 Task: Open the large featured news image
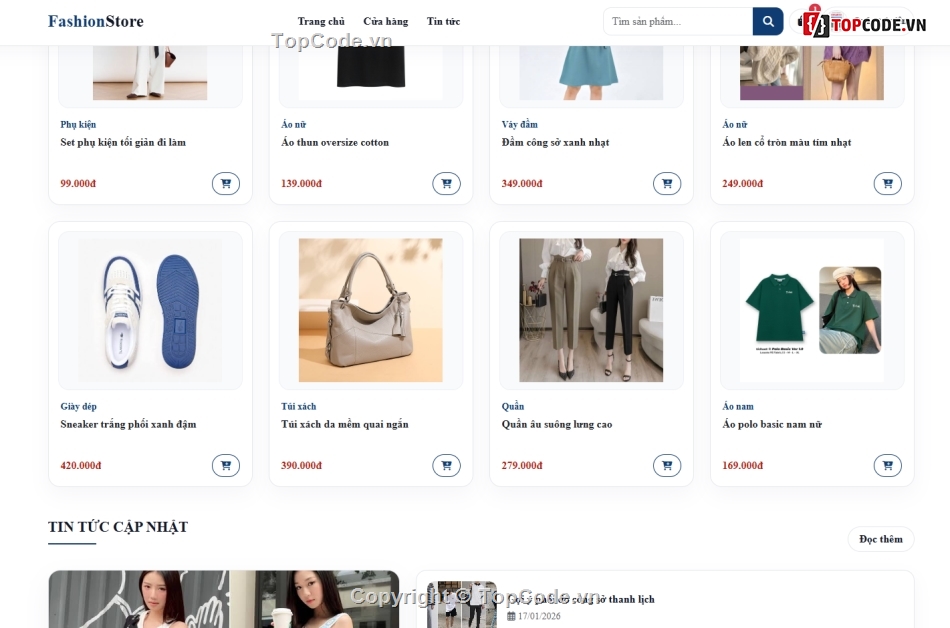click(x=224, y=599)
